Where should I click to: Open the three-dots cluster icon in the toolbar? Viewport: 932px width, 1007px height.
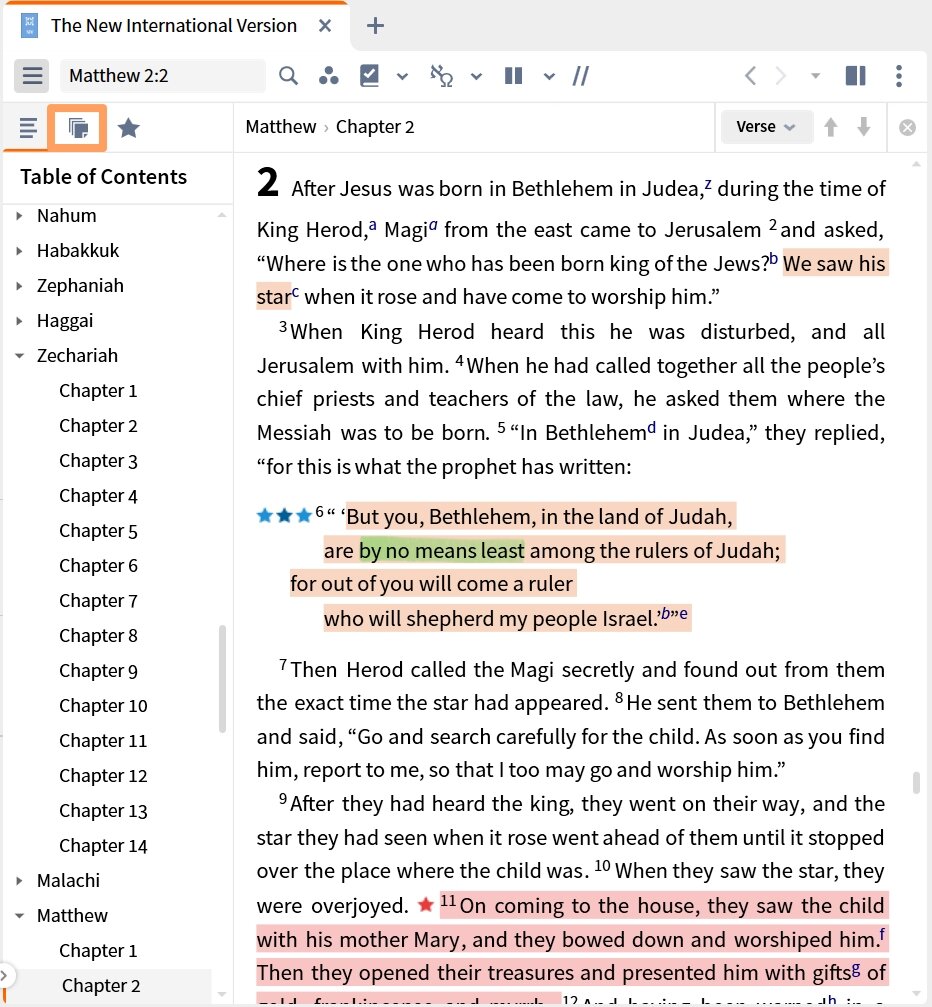(329, 76)
